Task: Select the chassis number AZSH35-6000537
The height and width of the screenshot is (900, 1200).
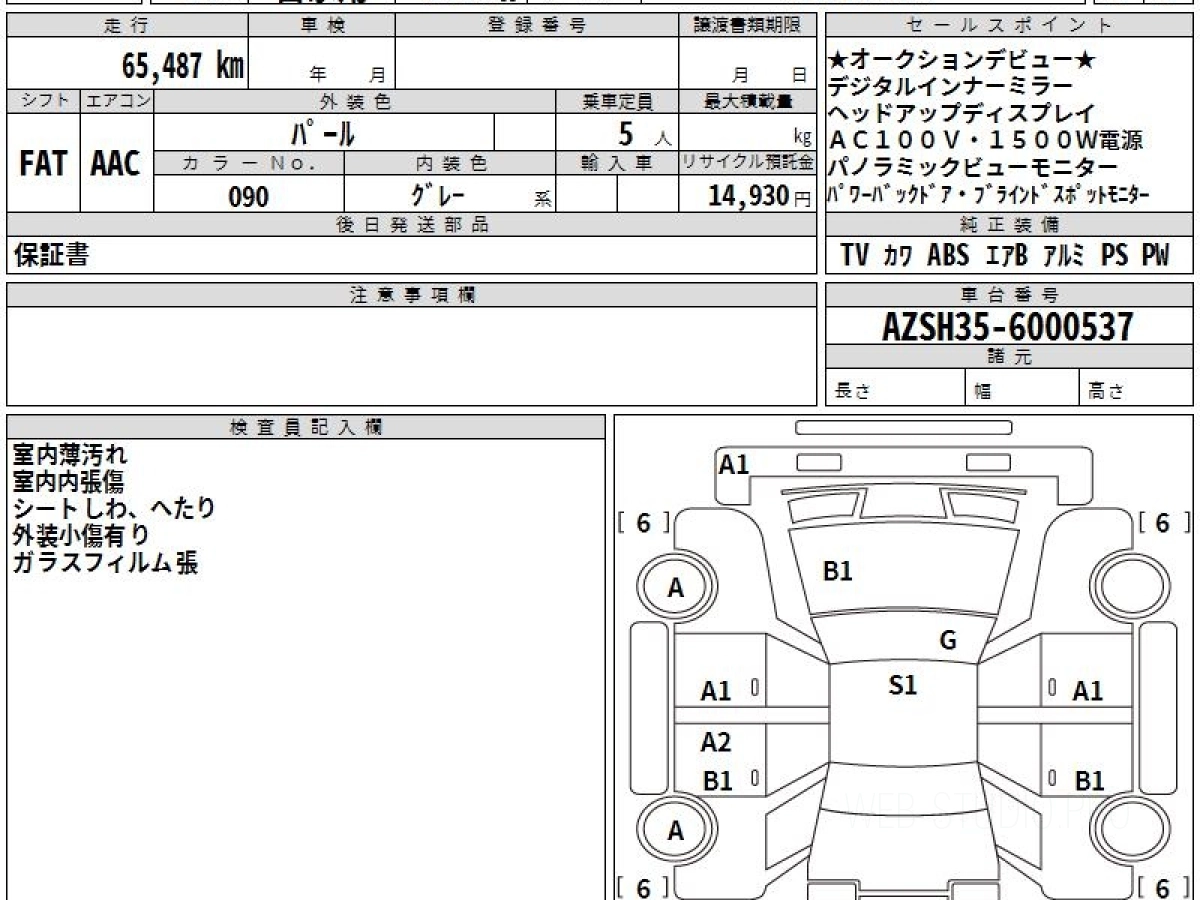Action: pyautogui.click(x=1008, y=326)
